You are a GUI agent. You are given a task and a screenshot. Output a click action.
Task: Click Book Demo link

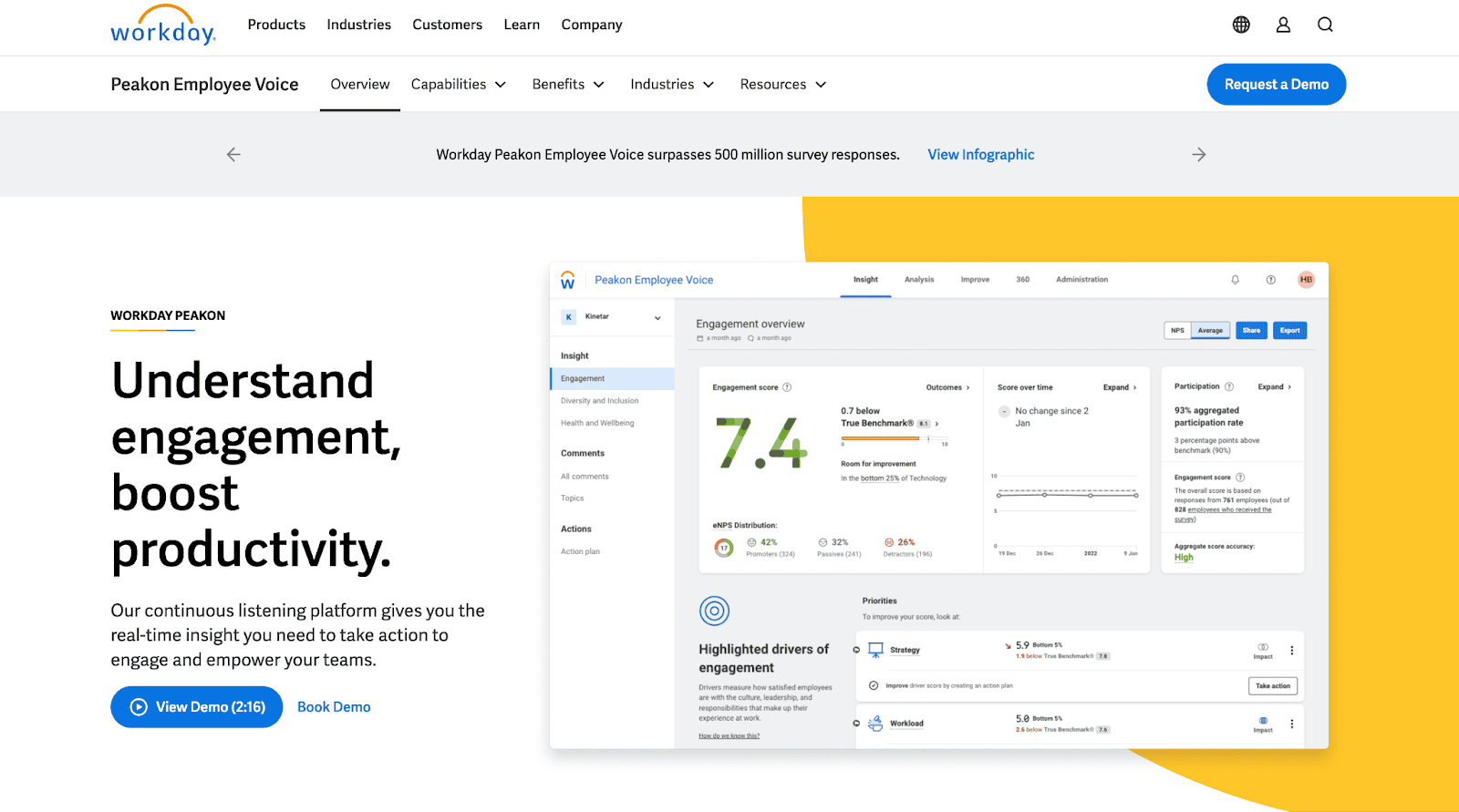pos(334,707)
